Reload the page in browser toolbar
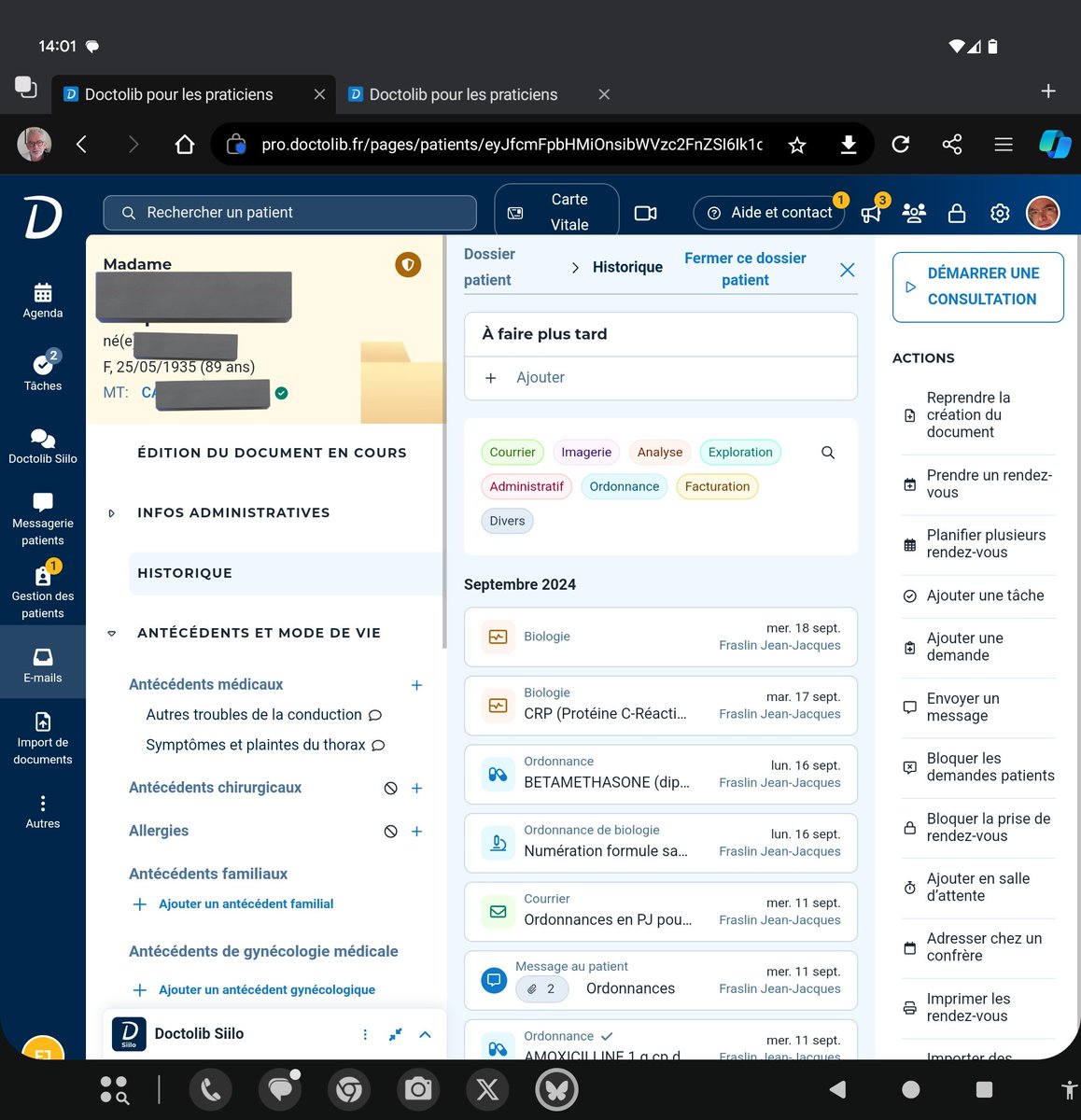 click(901, 145)
